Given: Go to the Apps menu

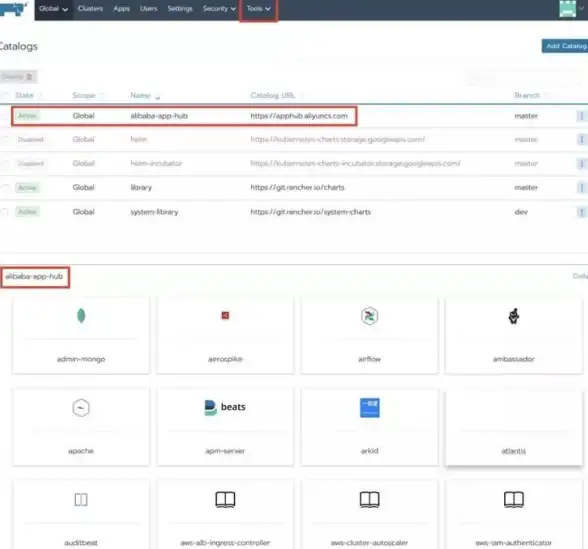Looking at the screenshot, I should click(122, 9).
